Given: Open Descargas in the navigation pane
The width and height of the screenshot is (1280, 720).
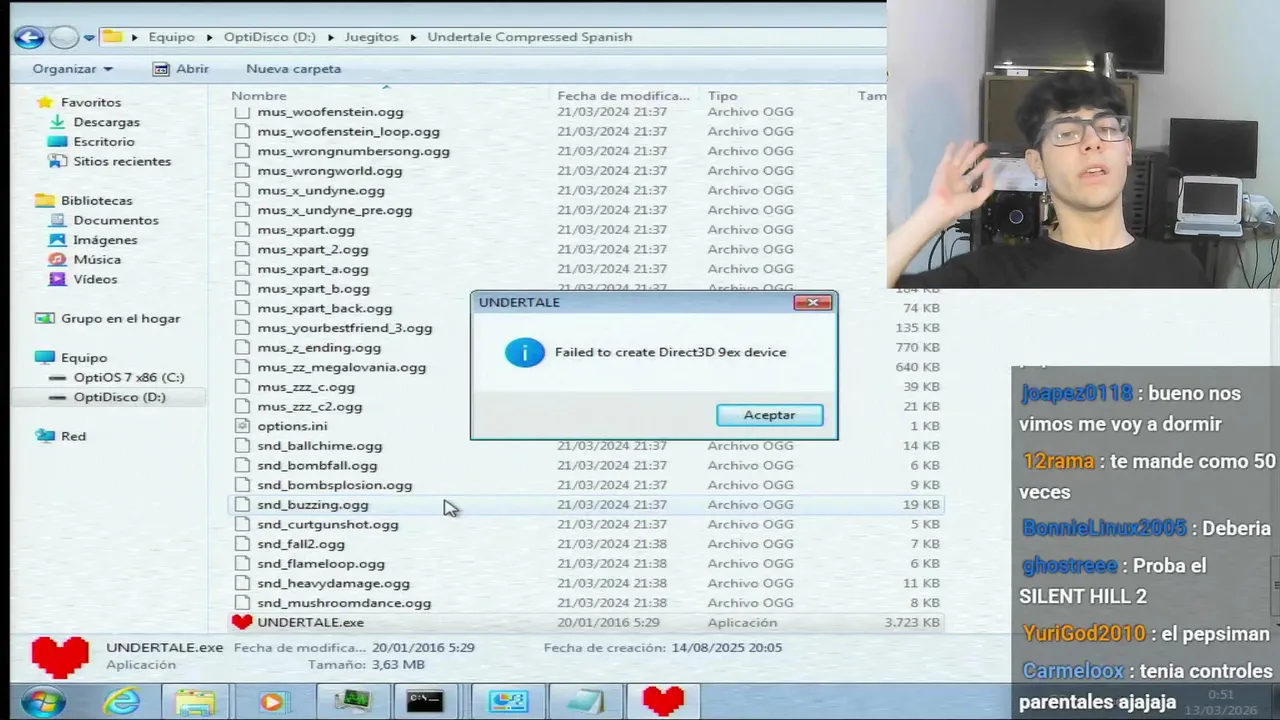Looking at the screenshot, I should tap(106, 122).
